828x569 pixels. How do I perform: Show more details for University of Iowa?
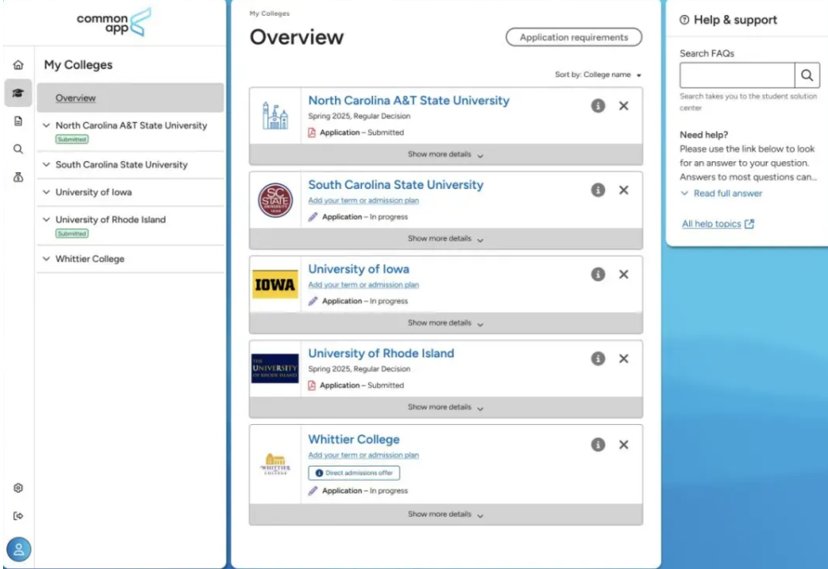coord(446,323)
